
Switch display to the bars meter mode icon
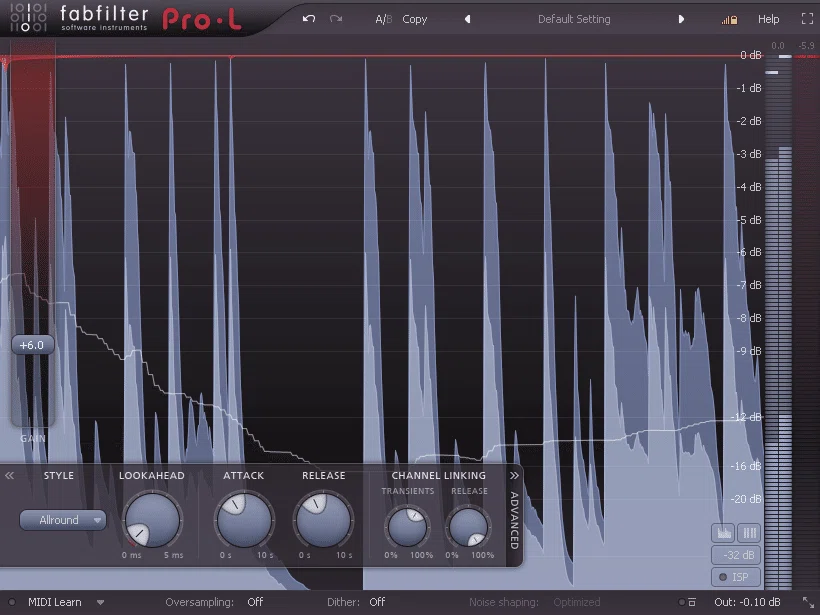[x=749, y=533]
